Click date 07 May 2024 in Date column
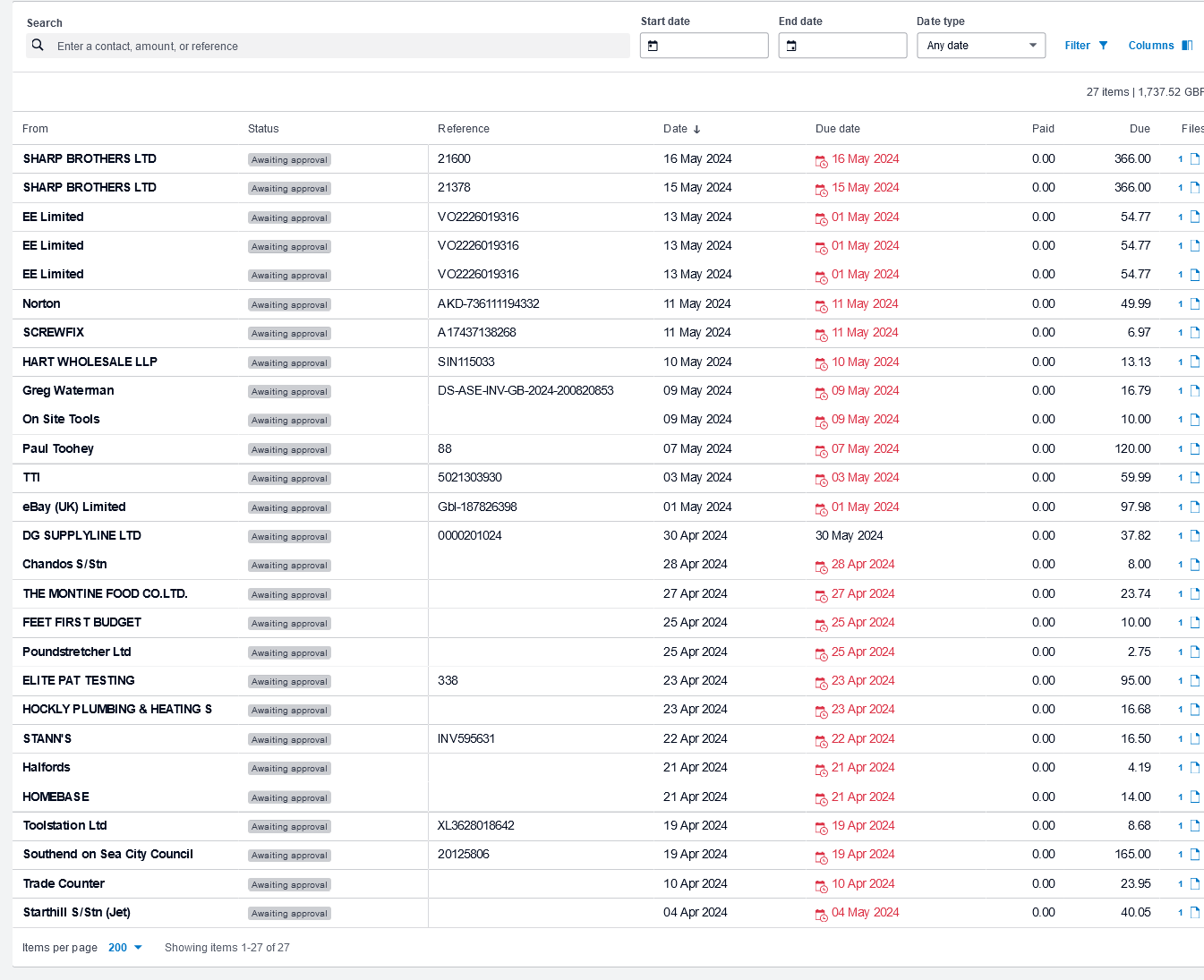The width and height of the screenshot is (1204, 980). pyautogui.click(x=697, y=448)
